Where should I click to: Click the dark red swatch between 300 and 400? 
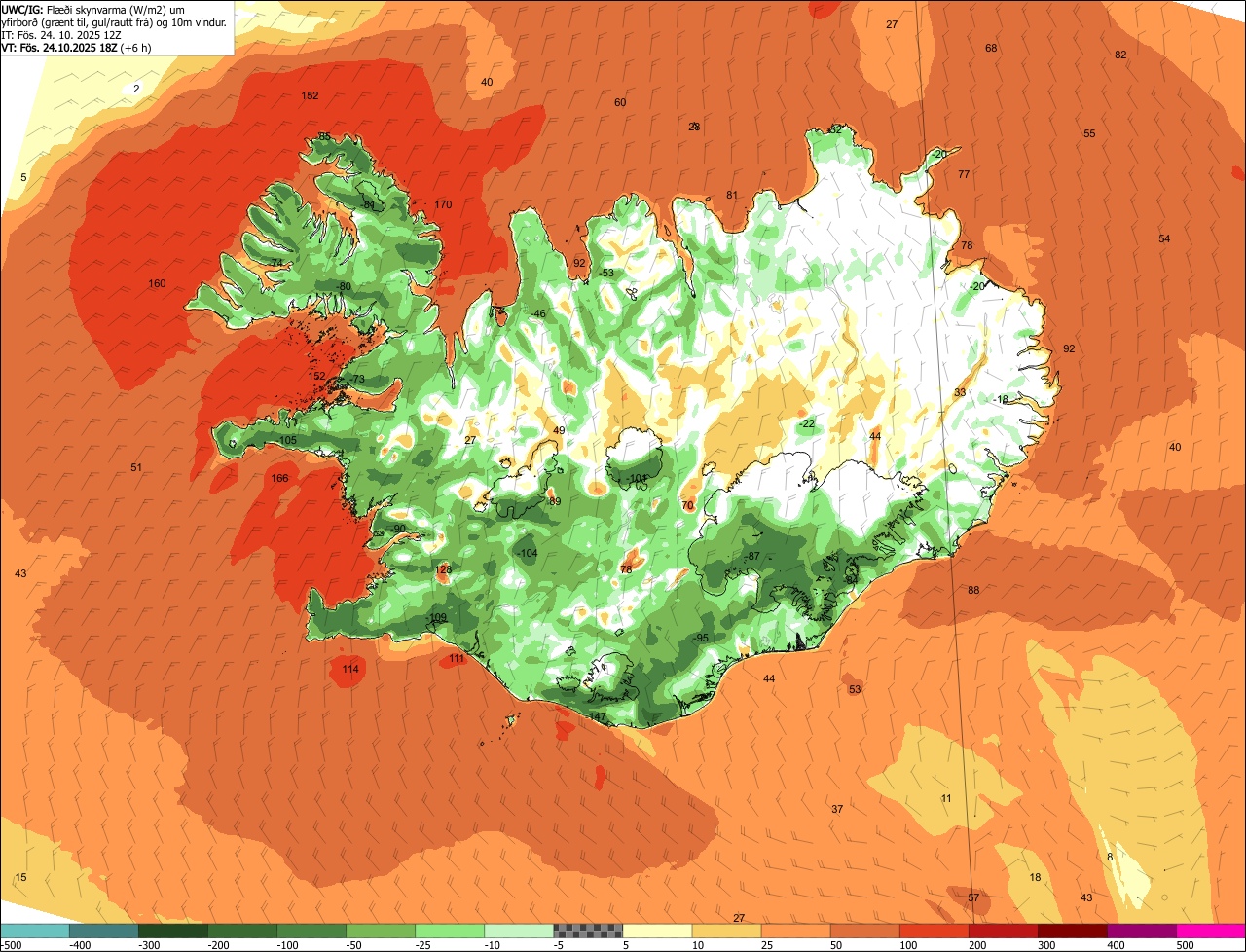pyautogui.click(x=1071, y=931)
